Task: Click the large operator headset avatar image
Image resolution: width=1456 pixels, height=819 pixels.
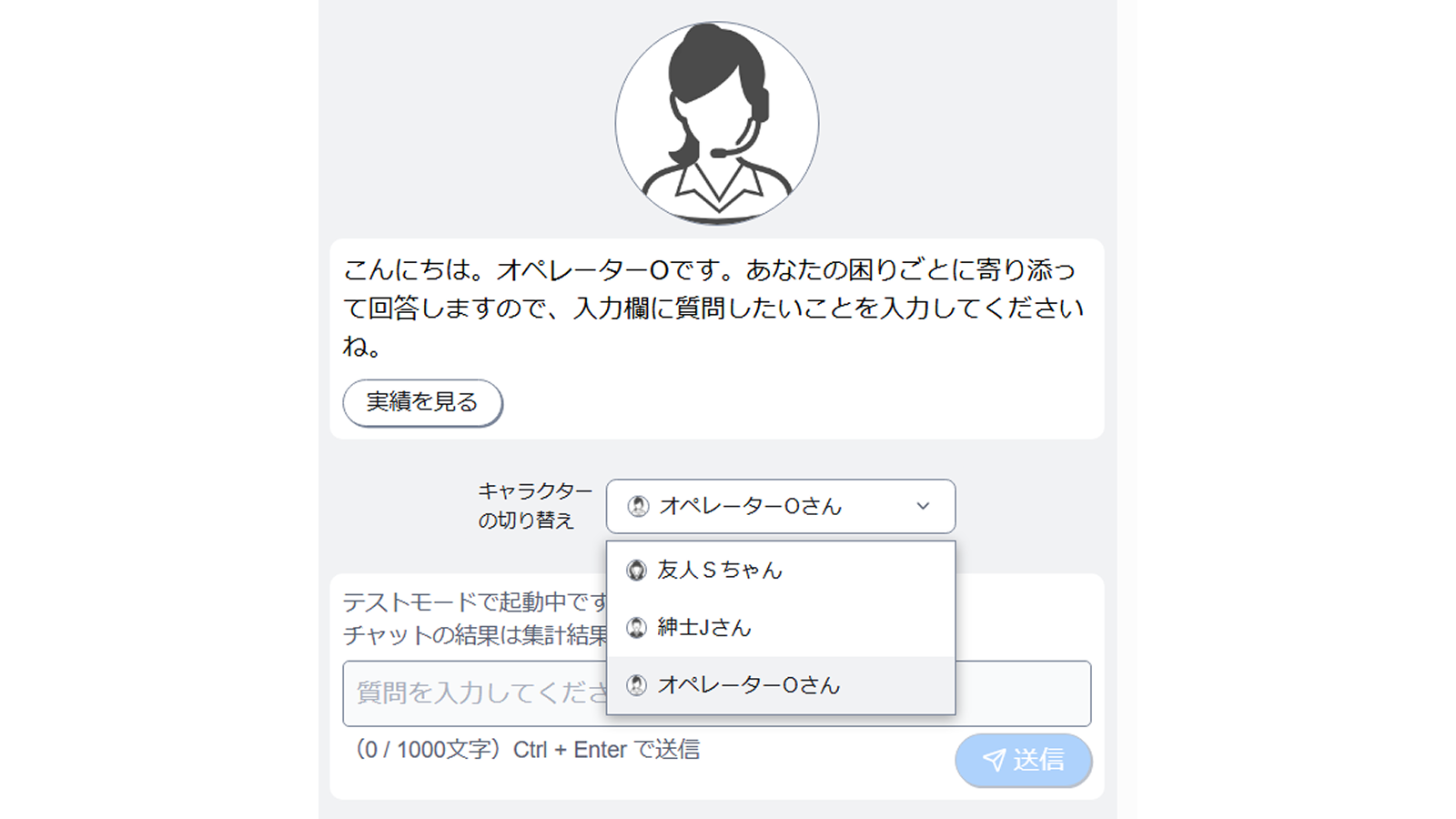Action: point(717,124)
